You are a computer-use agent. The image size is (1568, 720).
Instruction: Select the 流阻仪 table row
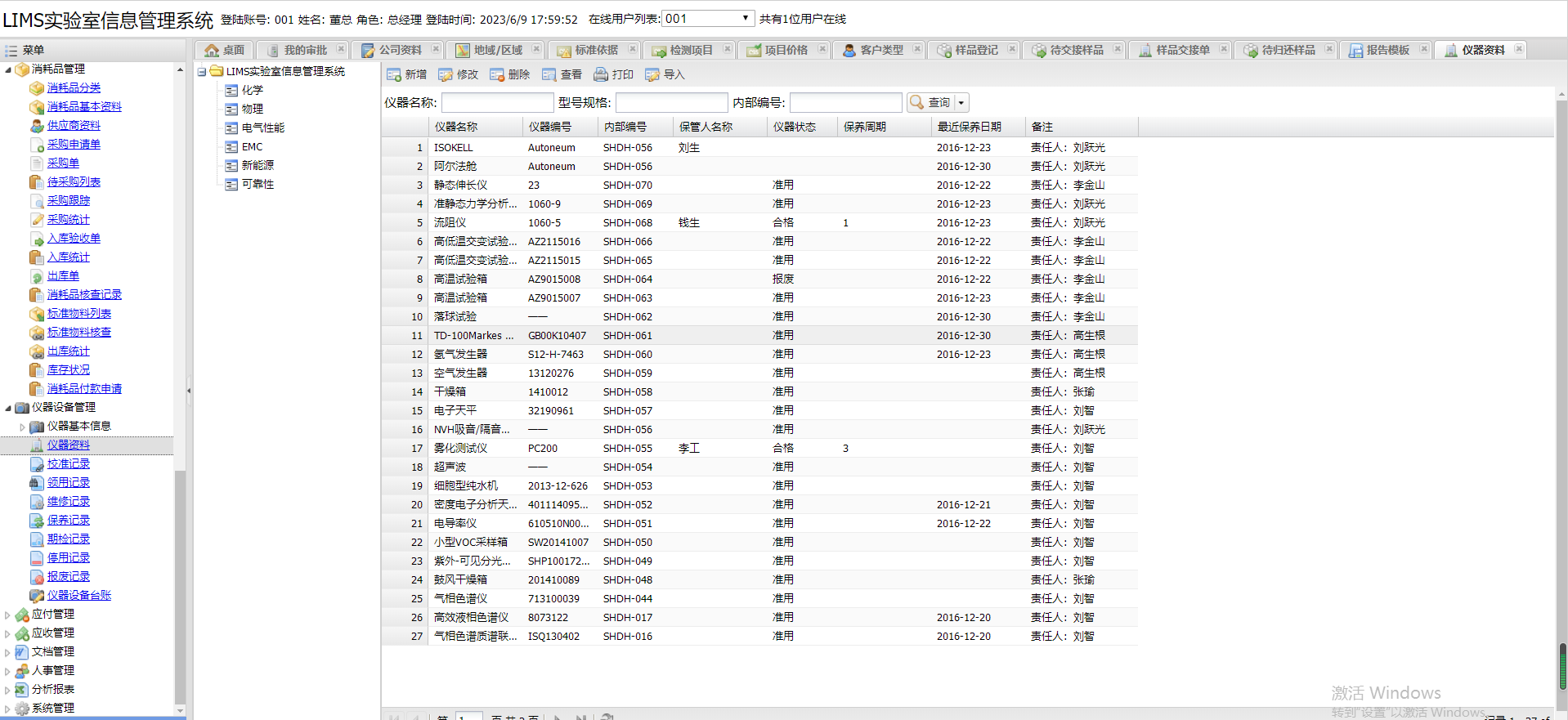click(759, 223)
